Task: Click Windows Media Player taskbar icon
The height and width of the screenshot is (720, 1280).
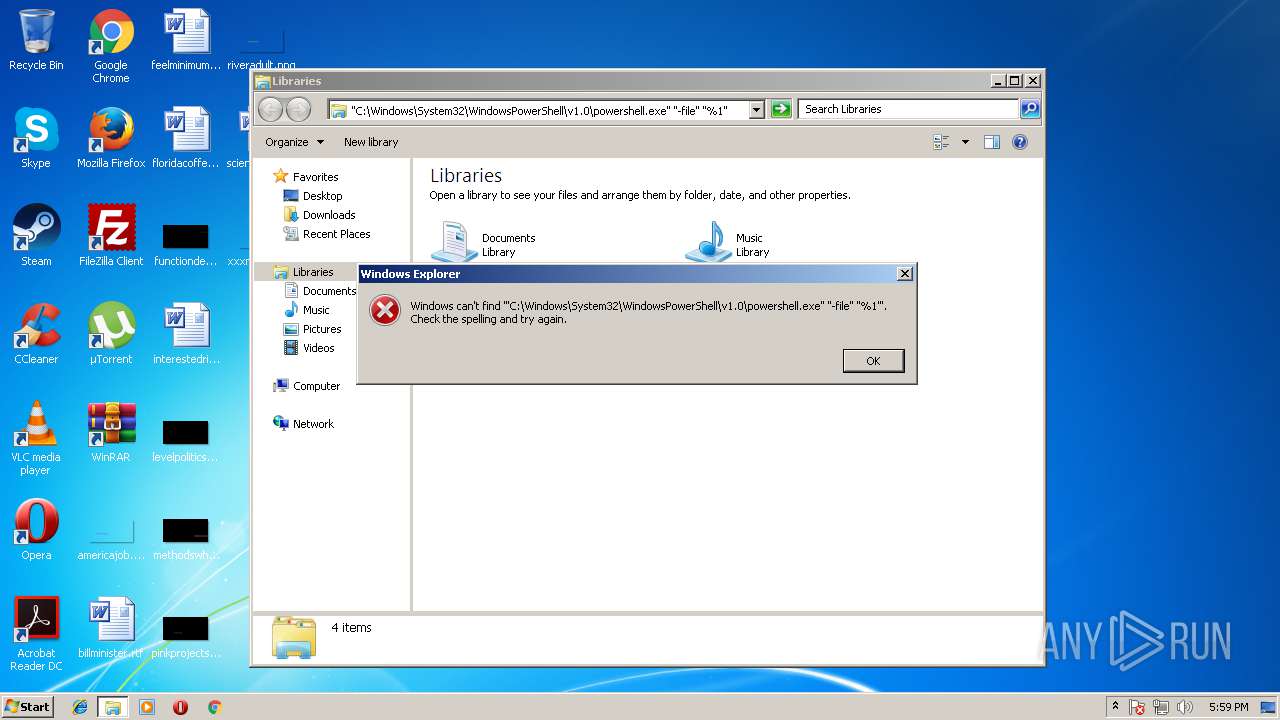Action: tap(147, 707)
